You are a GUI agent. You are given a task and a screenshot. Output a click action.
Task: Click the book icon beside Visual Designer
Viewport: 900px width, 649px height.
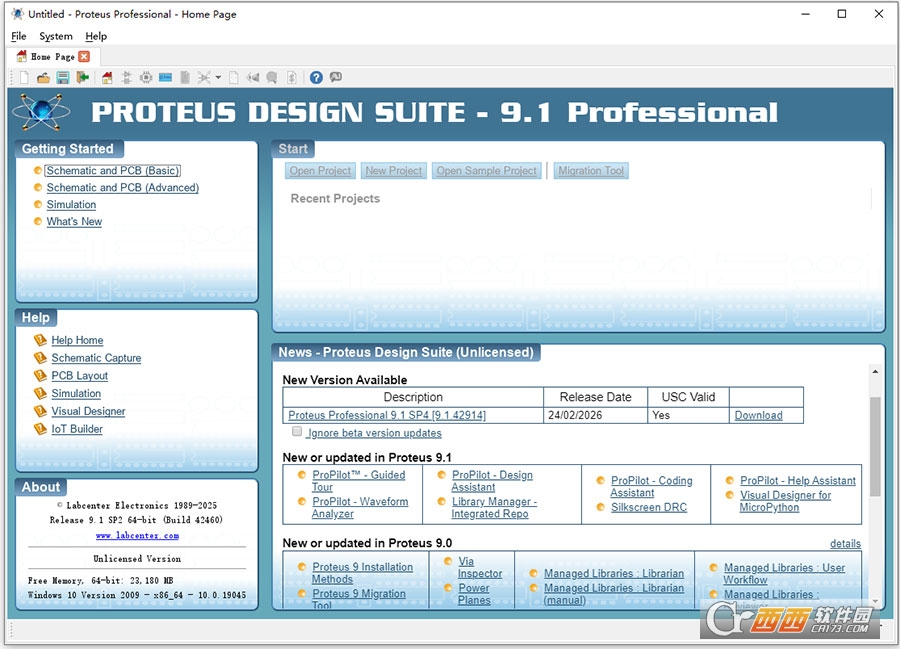click(x=40, y=411)
